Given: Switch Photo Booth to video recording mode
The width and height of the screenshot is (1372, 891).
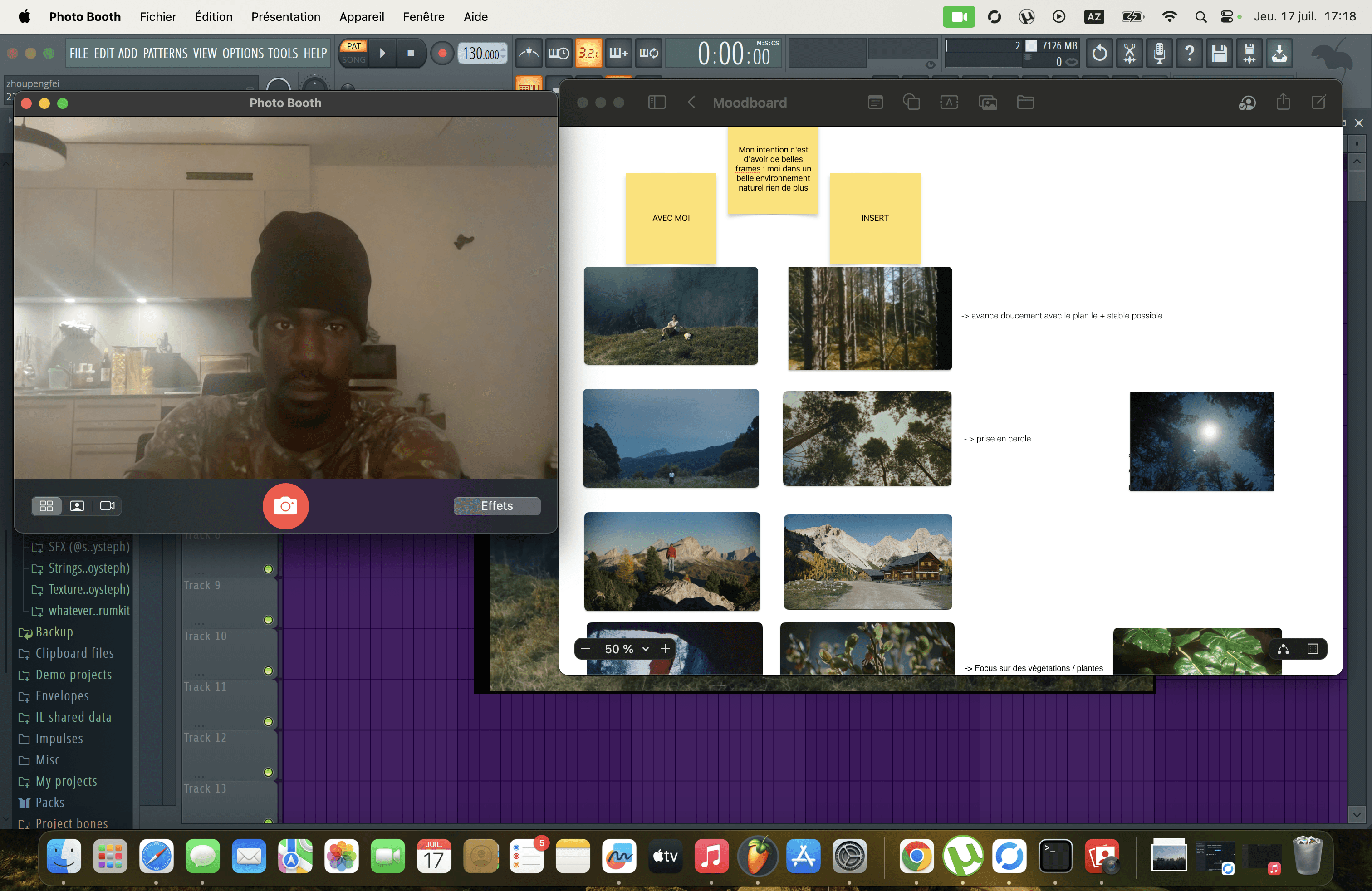Looking at the screenshot, I should [x=107, y=505].
